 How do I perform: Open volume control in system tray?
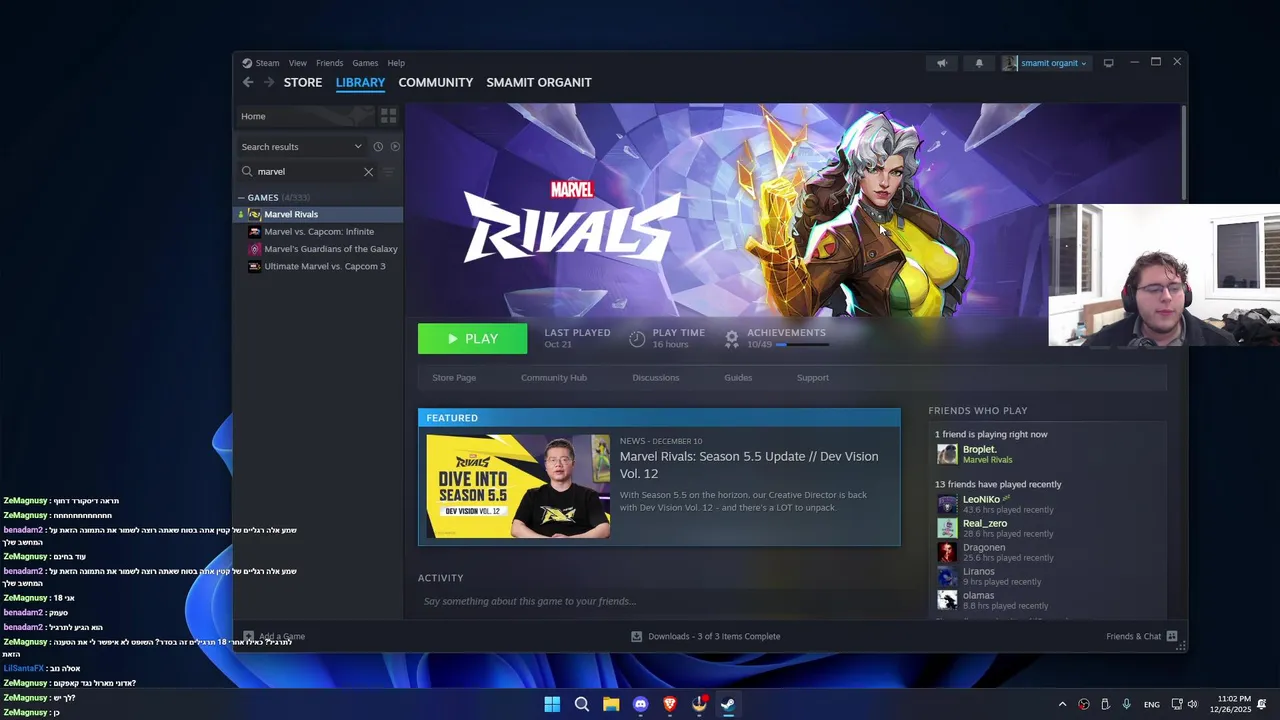tap(1192, 704)
